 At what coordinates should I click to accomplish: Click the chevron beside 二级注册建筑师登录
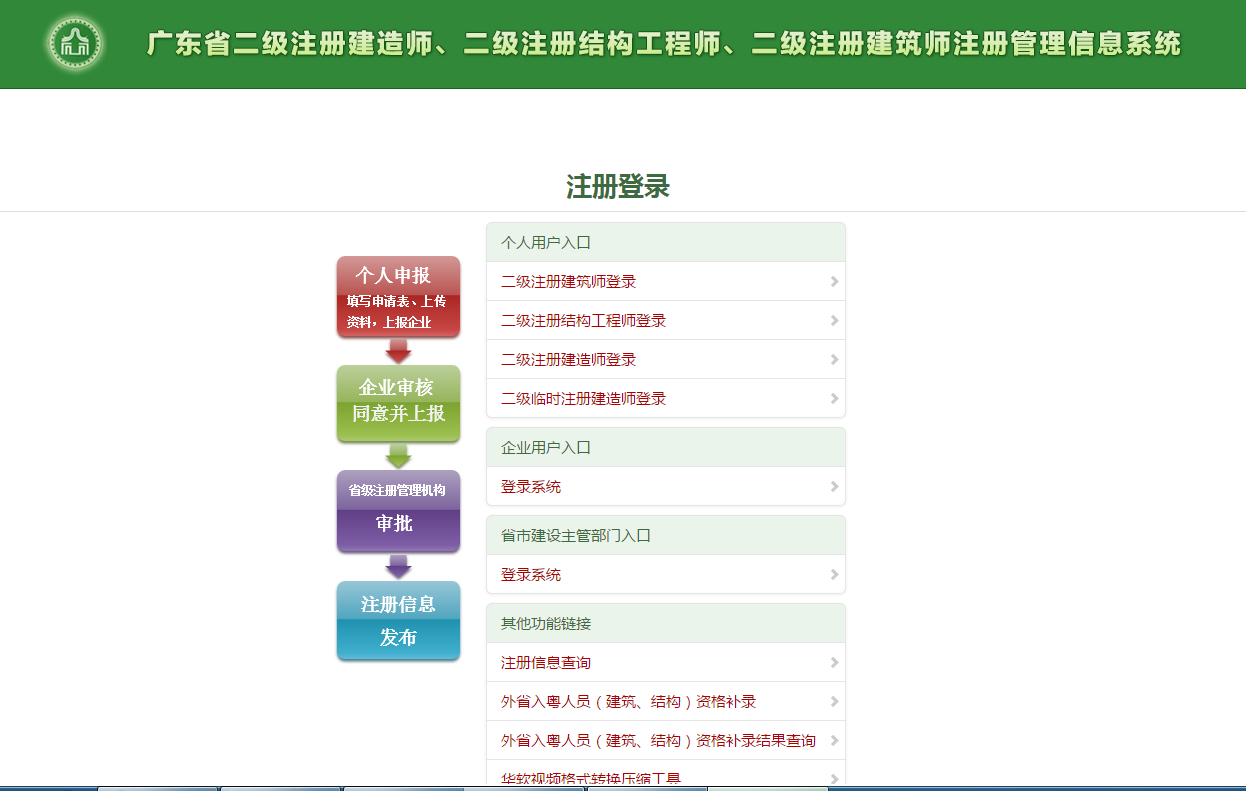(x=833, y=281)
